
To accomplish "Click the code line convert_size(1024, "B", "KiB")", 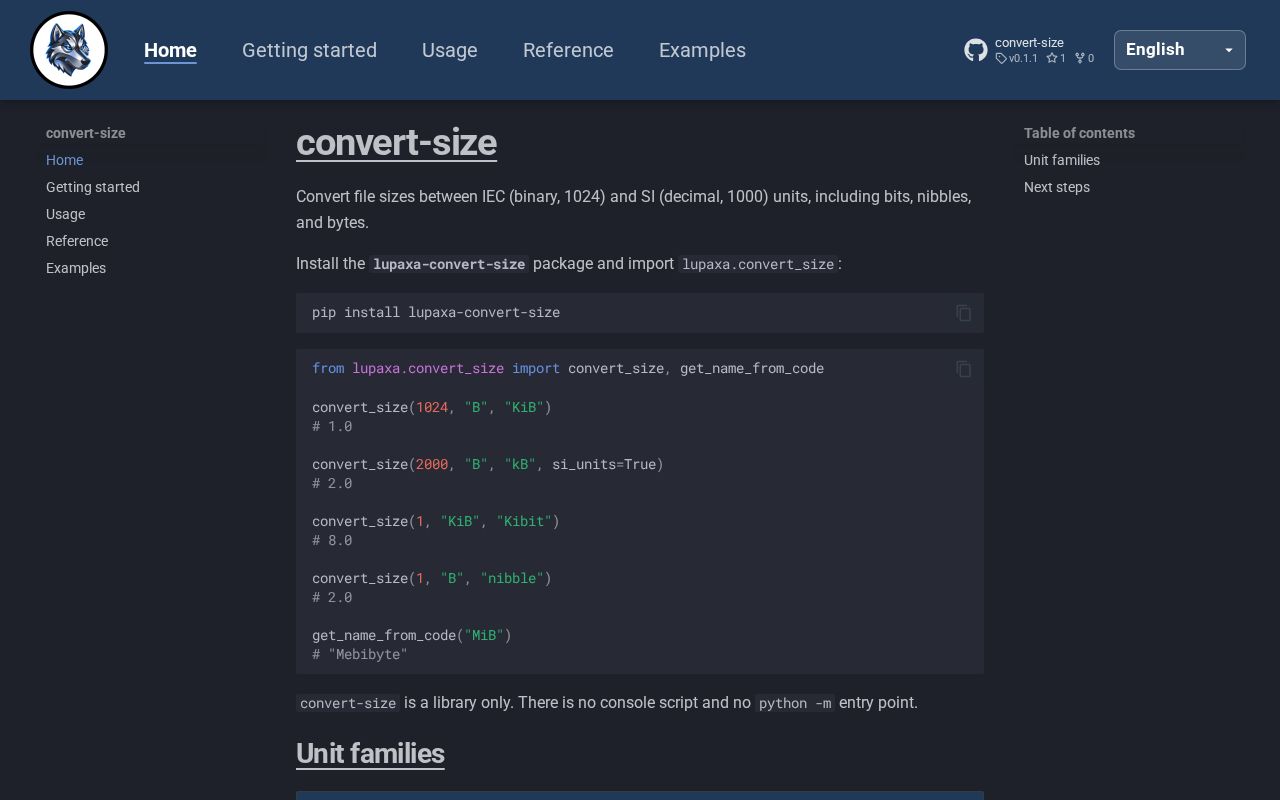I will [432, 407].
